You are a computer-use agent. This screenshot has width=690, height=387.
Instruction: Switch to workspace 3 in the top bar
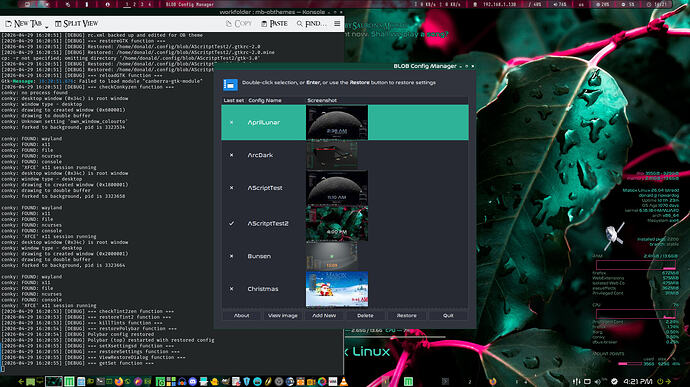142,4
